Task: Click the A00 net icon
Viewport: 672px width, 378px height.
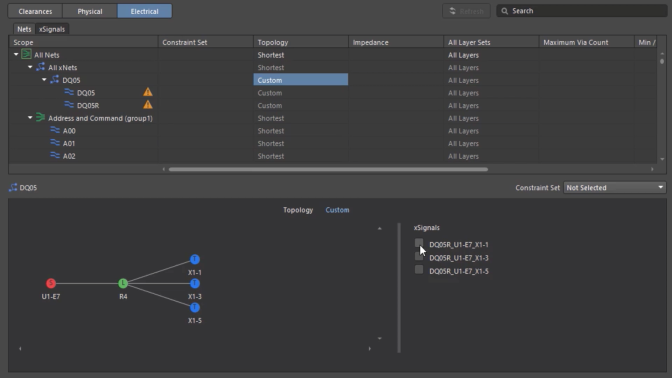Action: (x=55, y=130)
